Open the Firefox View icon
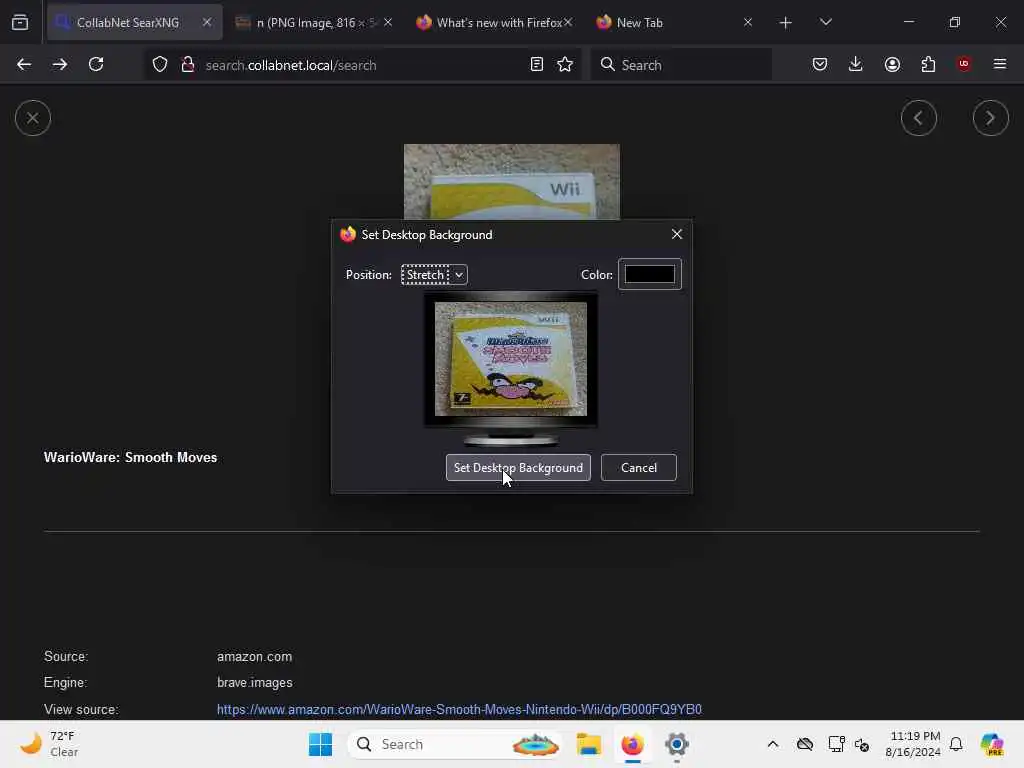This screenshot has height=768, width=1024. [x=20, y=22]
